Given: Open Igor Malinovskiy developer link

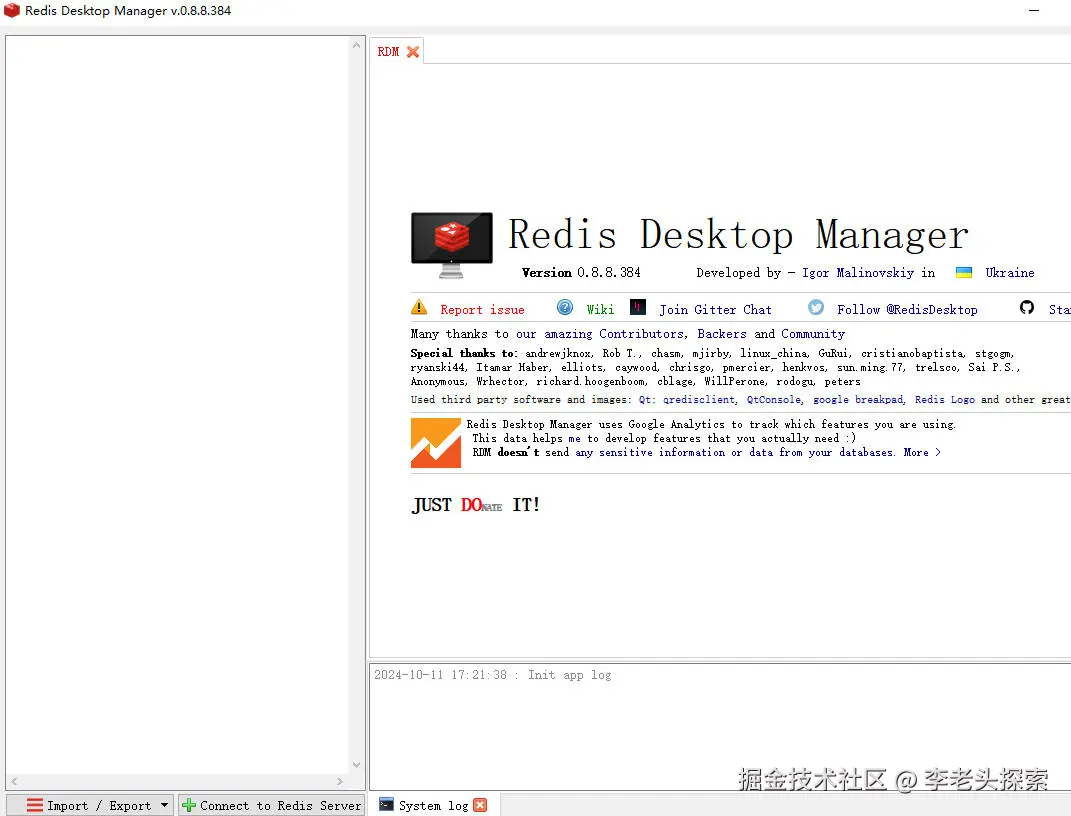Looking at the screenshot, I should [858, 272].
